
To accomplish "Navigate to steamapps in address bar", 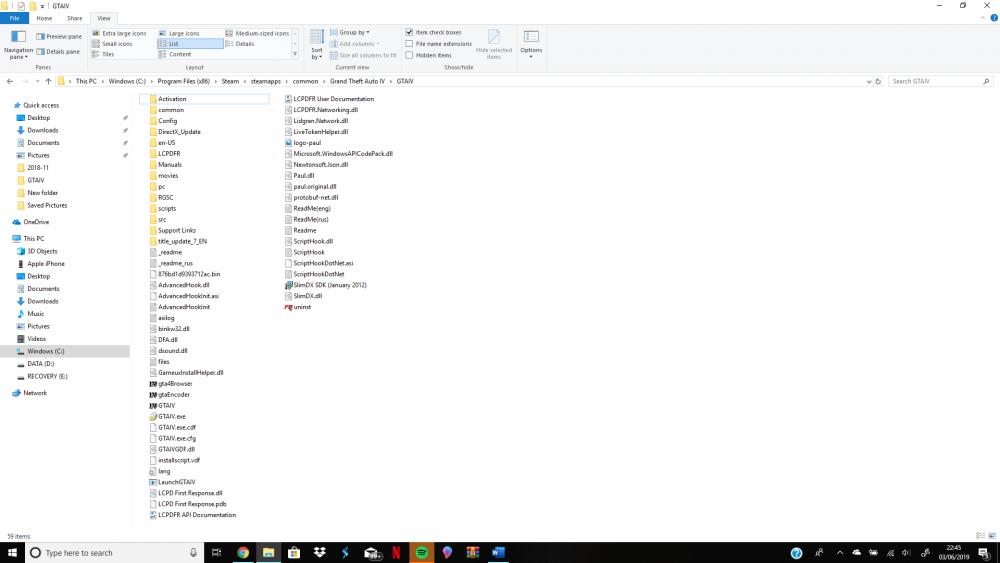I will pyautogui.click(x=265, y=82).
